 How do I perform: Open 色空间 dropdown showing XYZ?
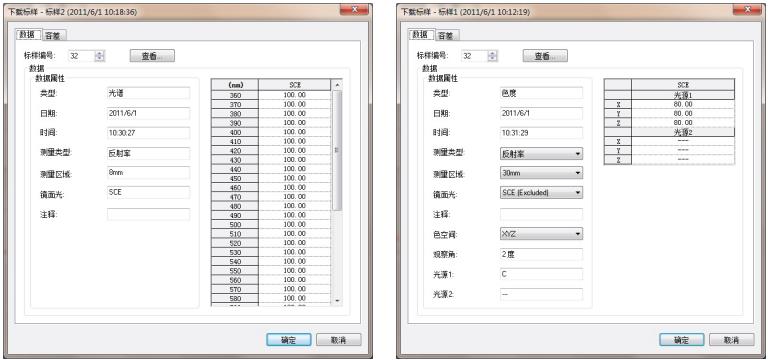[x=541, y=234]
